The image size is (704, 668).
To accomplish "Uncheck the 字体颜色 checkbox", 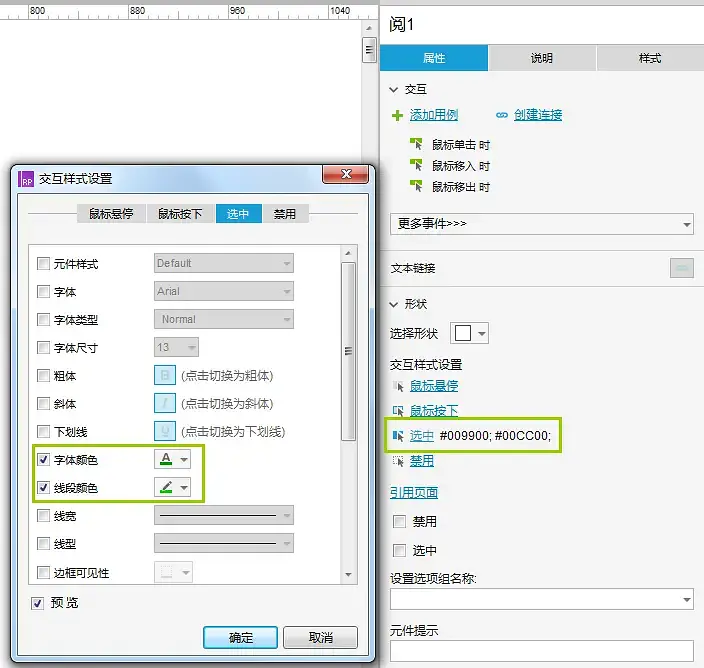I will tap(43, 460).
